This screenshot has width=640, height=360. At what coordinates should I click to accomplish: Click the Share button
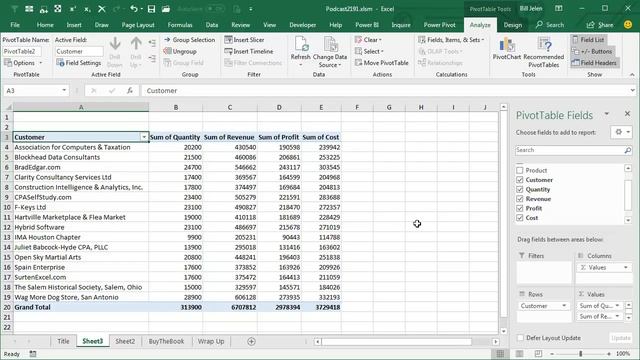pos(600,25)
